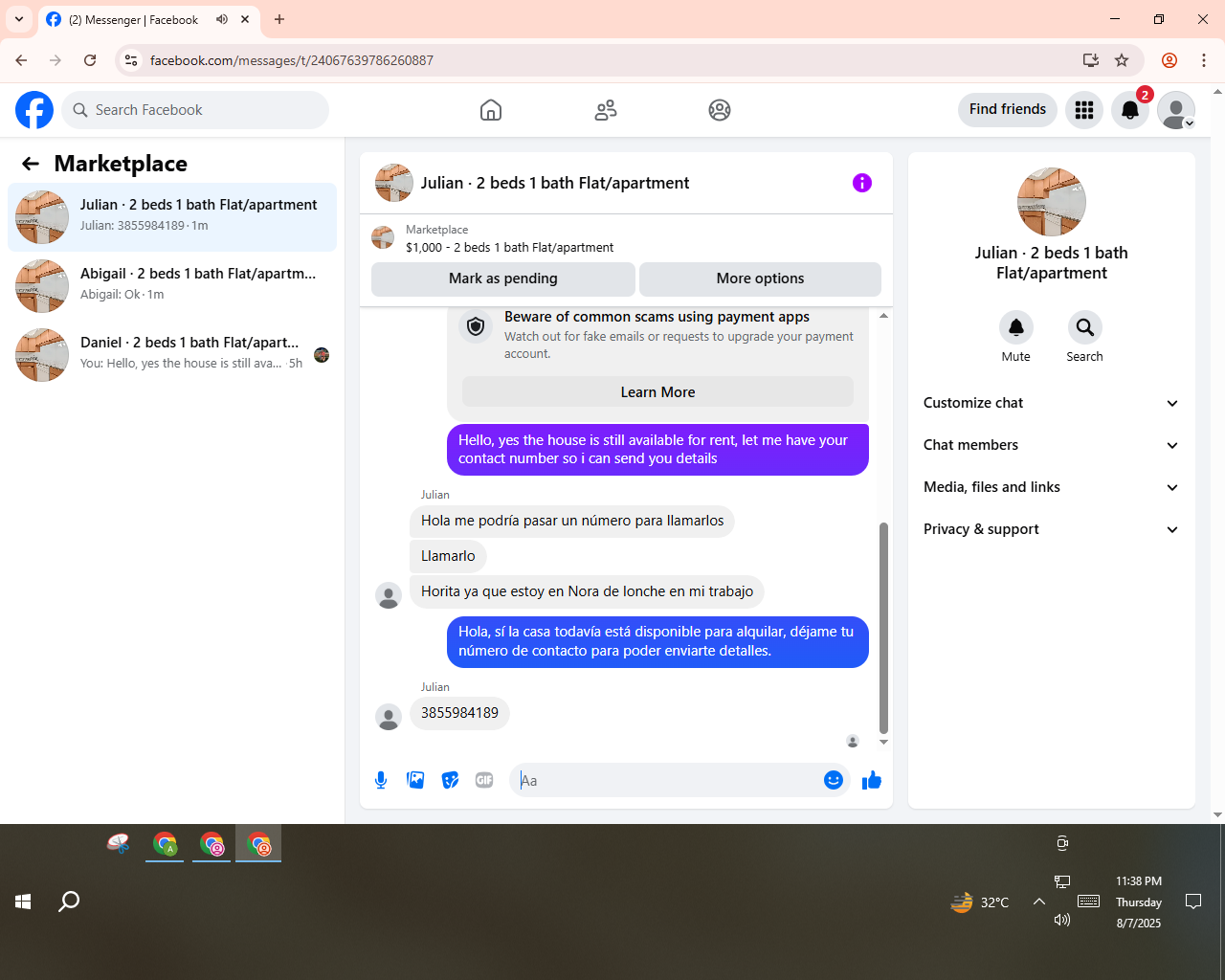Viewport: 1225px width, 980px height.
Task: Open Julian chat header title
Action: 555,183
